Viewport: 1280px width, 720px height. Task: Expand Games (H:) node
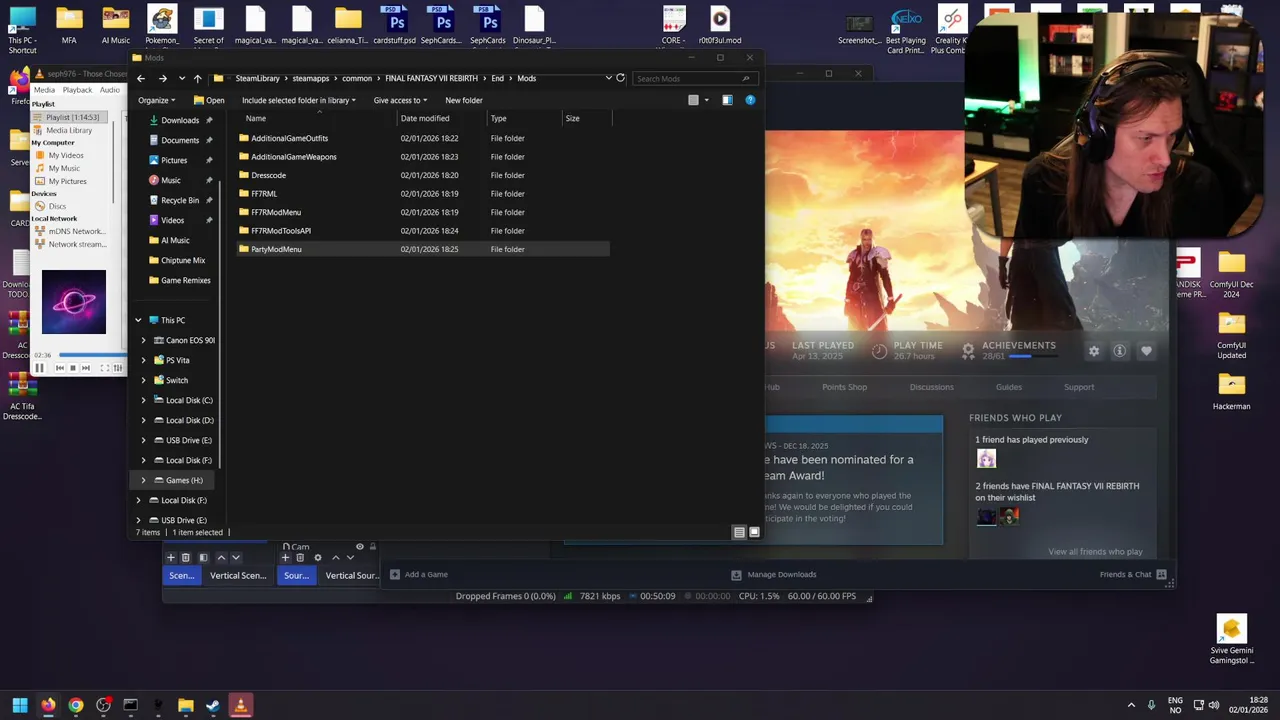pyautogui.click(x=143, y=480)
